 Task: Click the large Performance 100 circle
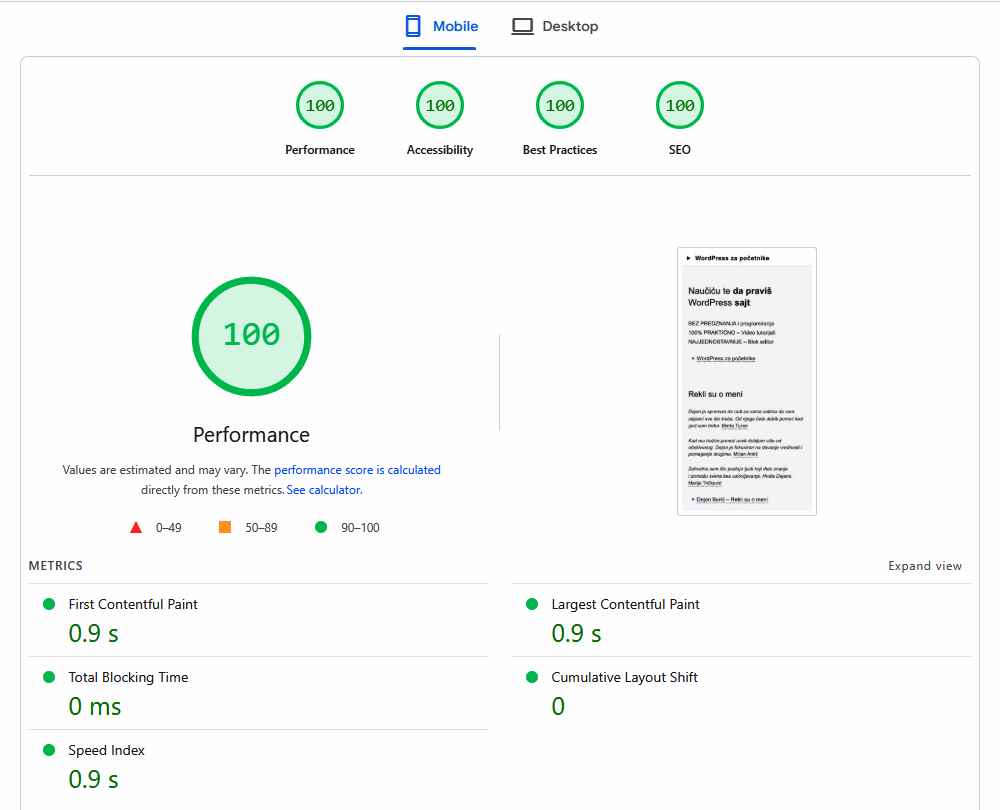tap(251, 335)
